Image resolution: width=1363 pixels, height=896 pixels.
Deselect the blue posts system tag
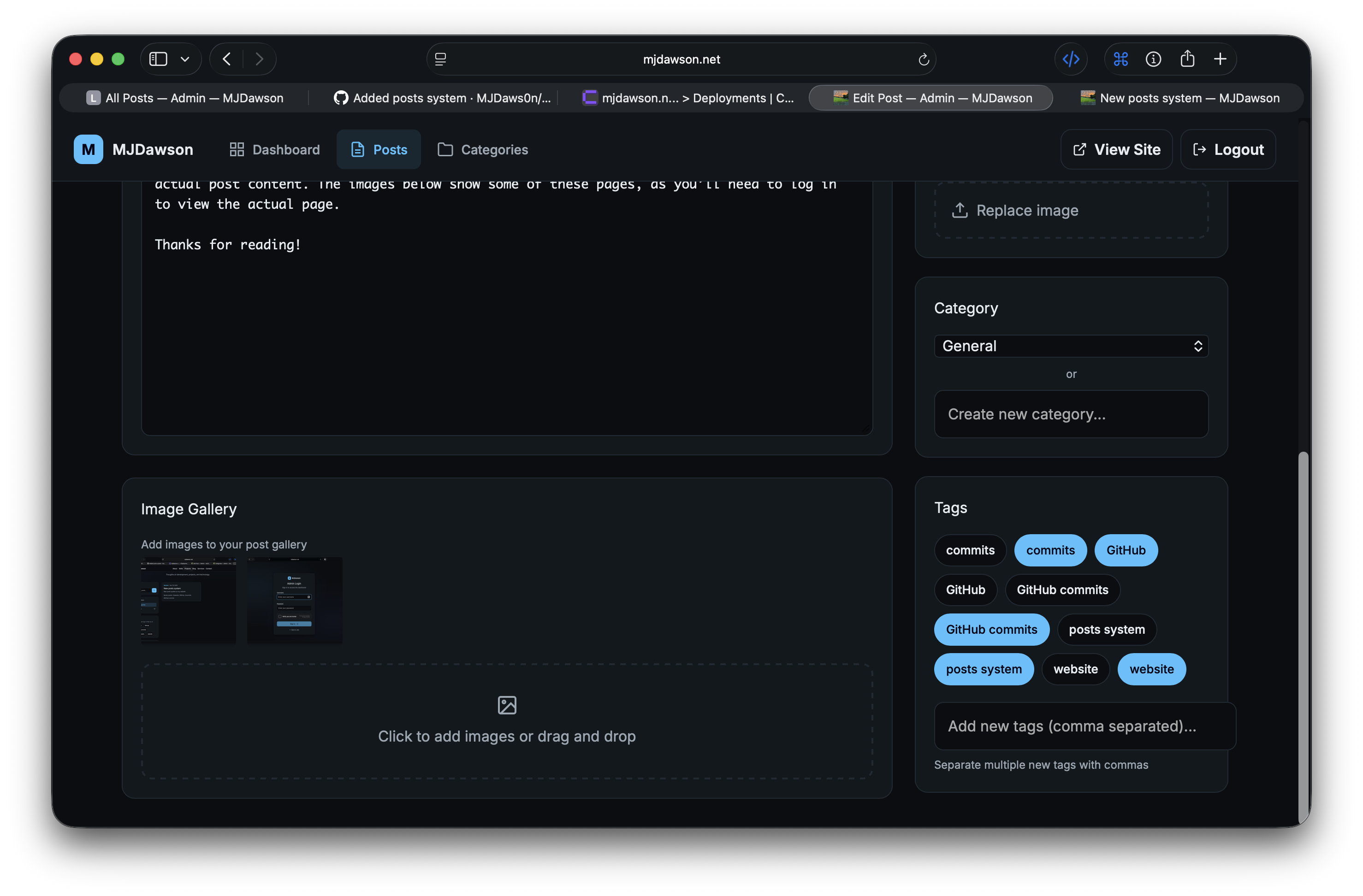click(984, 669)
